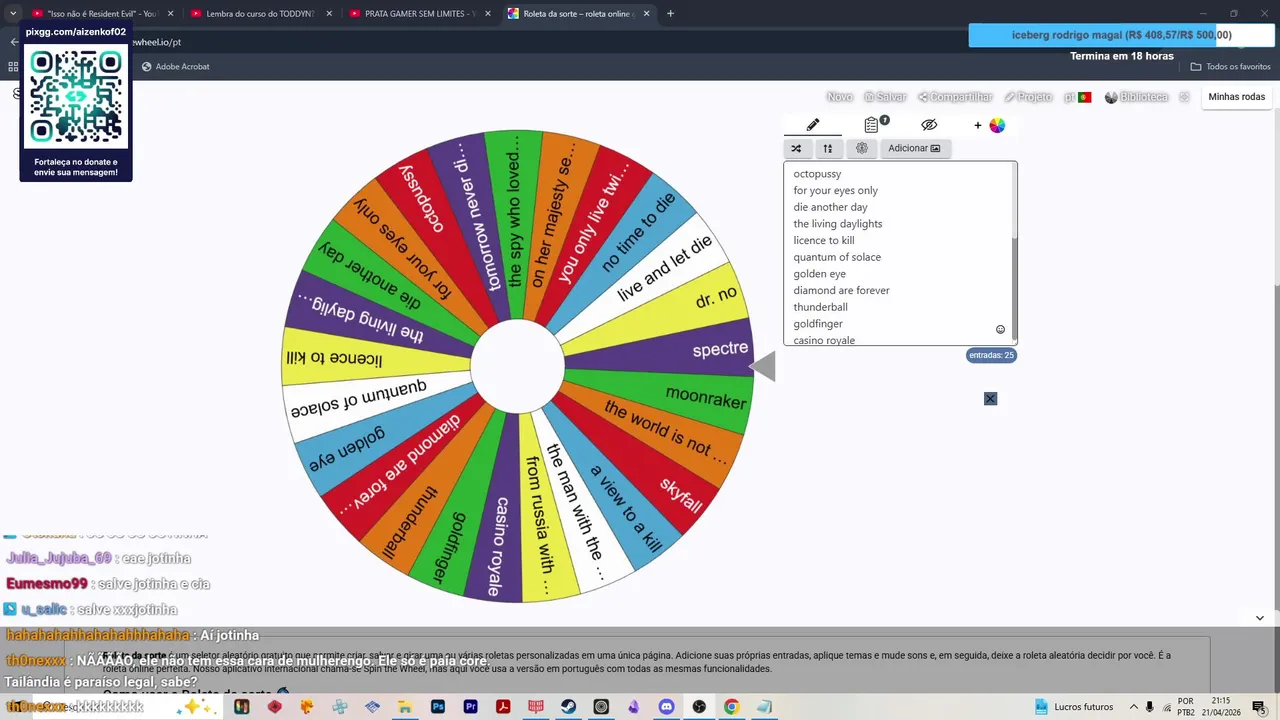Open Discord from the taskbar

[666, 707]
